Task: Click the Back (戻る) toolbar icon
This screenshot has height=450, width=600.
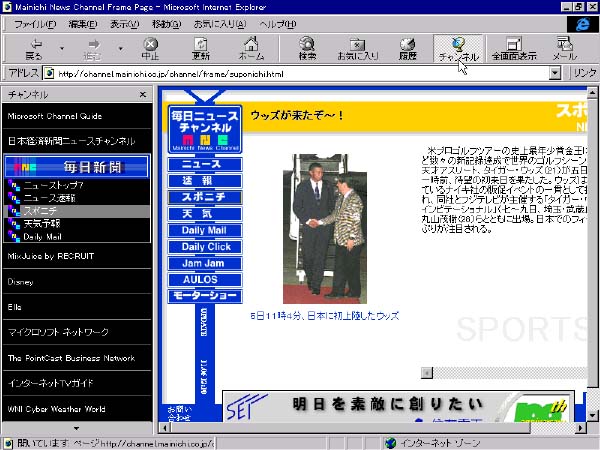Action: (x=34, y=48)
